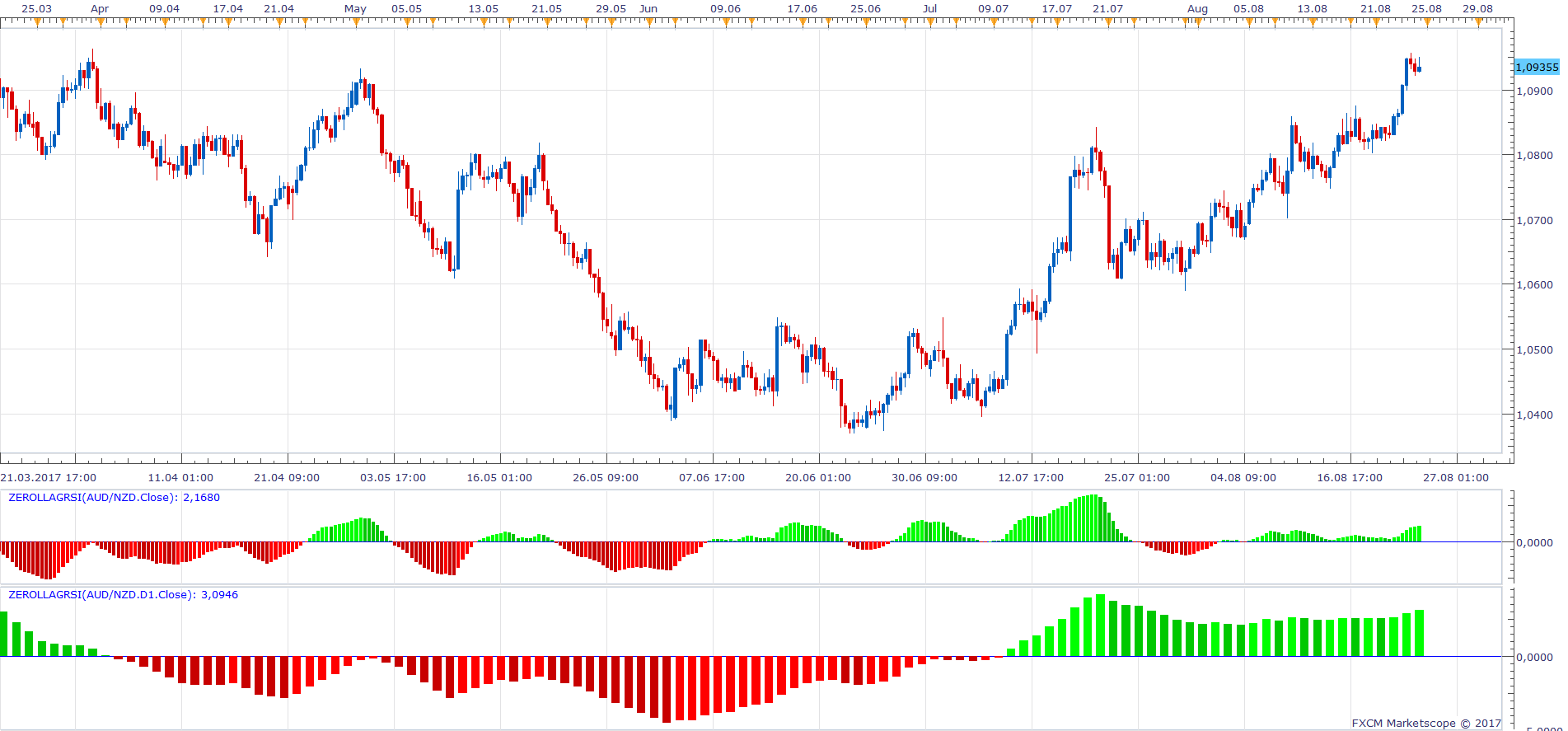The height and width of the screenshot is (731, 1568).
Task: Click the 20.06 01:00 time label
Action: 818,478
